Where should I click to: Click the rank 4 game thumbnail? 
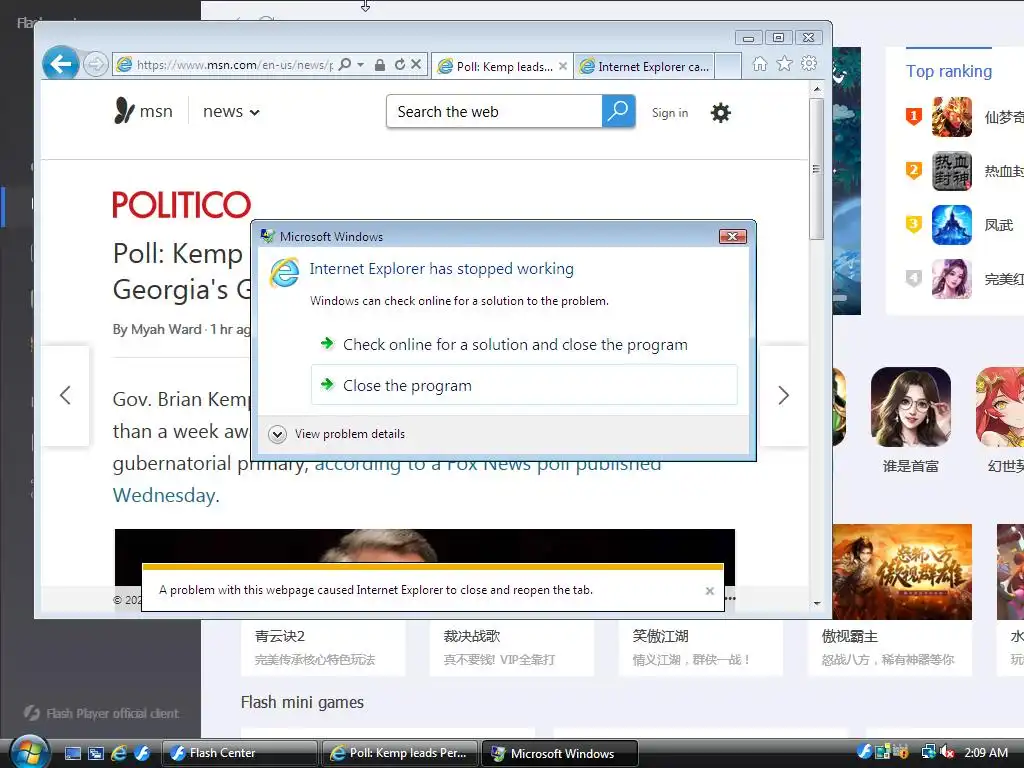coord(952,279)
